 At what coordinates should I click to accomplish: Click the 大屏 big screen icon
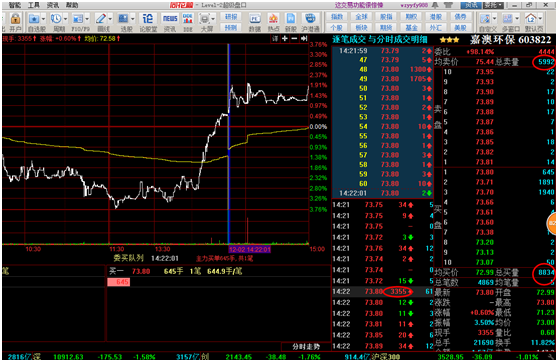point(204,19)
